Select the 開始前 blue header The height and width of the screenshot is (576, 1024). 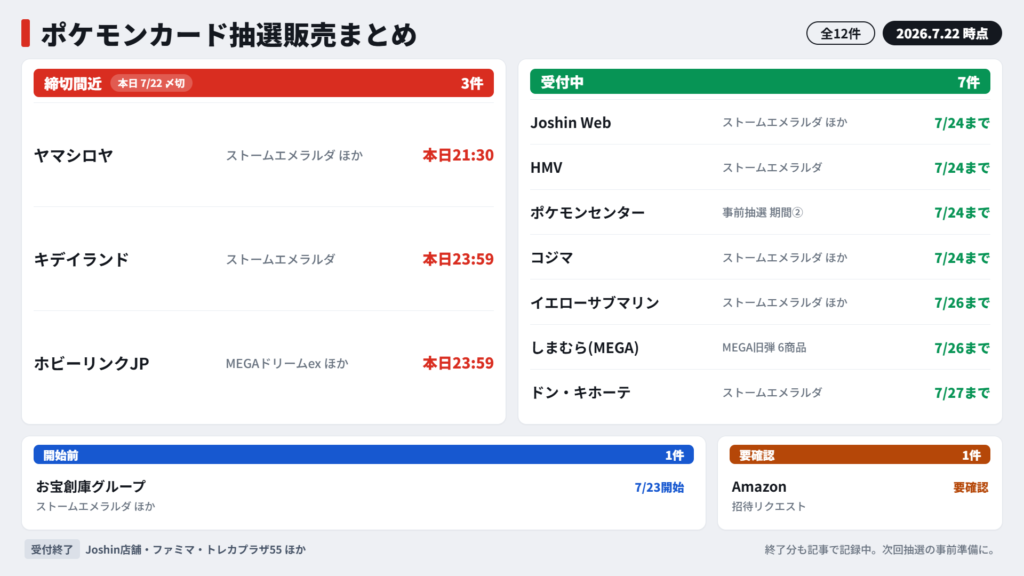[364, 455]
